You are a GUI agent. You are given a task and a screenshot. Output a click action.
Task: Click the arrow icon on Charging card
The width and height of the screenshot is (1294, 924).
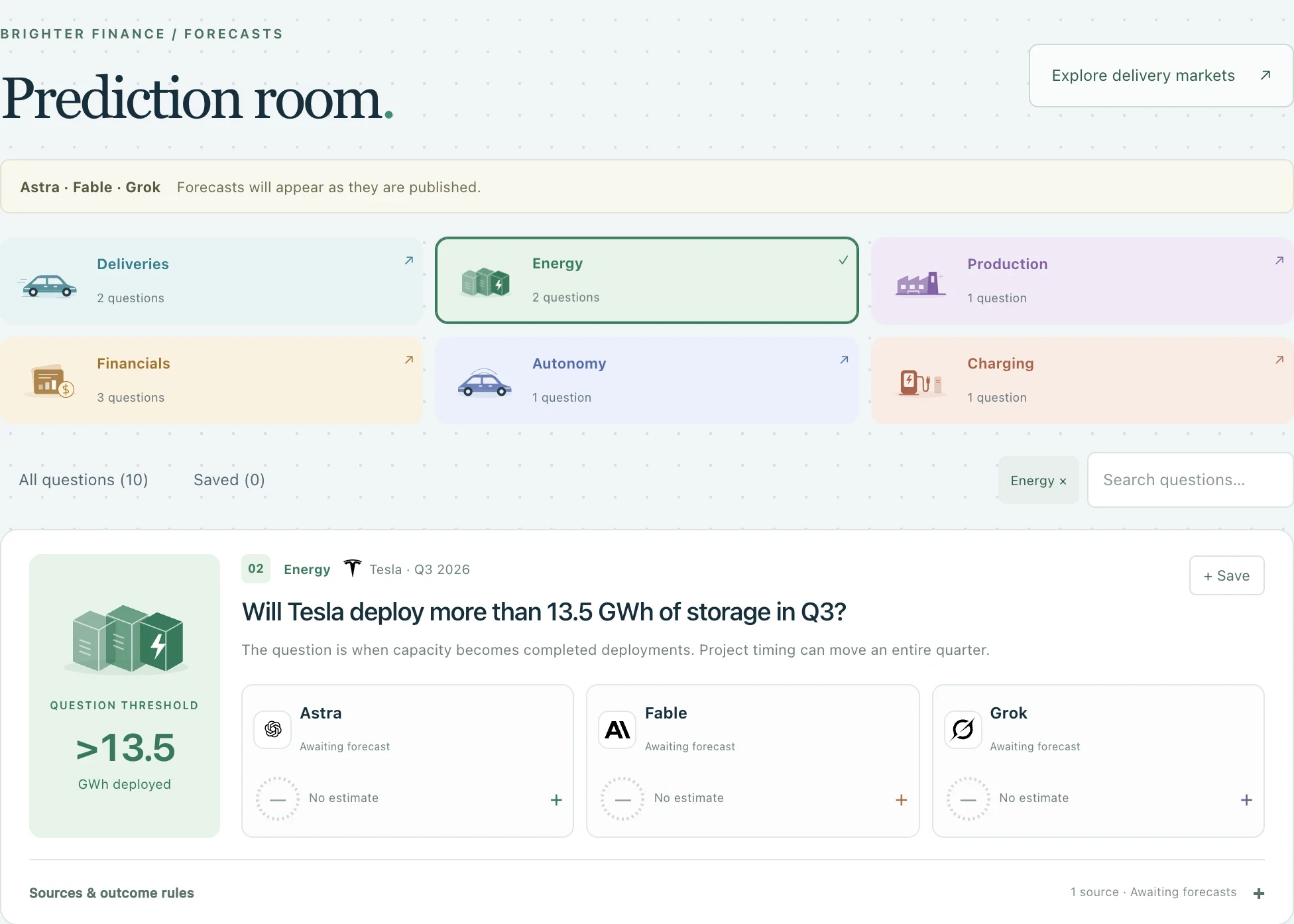pyautogui.click(x=1279, y=360)
